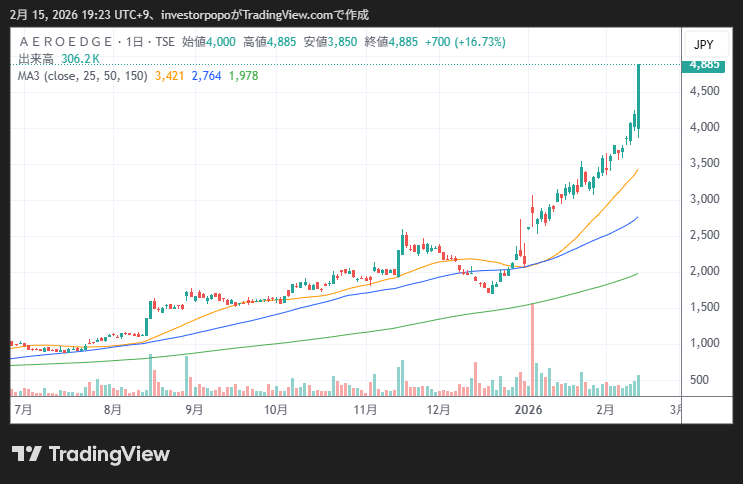Click the 12月 label on time axis
The height and width of the screenshot is (484, 743).
[x=438, y=409]
